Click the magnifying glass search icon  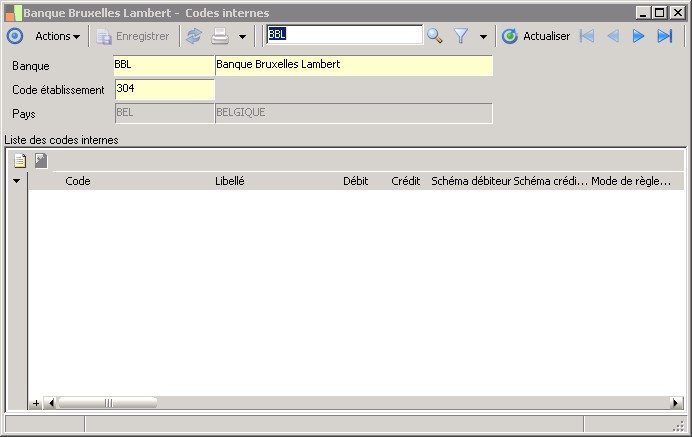(435, 36)
